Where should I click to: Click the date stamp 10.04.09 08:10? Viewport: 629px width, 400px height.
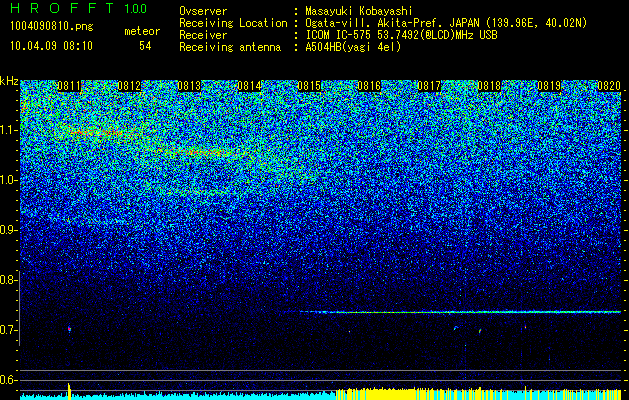(x=51, y=46)
